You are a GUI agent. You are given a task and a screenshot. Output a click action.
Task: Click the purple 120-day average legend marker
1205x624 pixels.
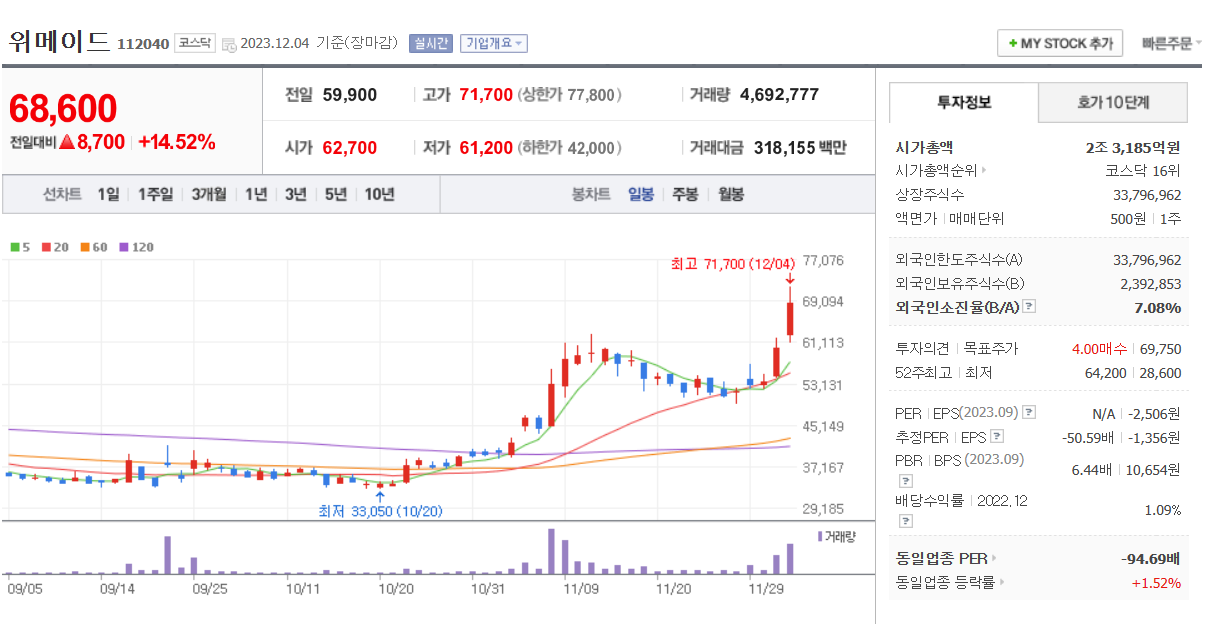(x=124, y=246)
